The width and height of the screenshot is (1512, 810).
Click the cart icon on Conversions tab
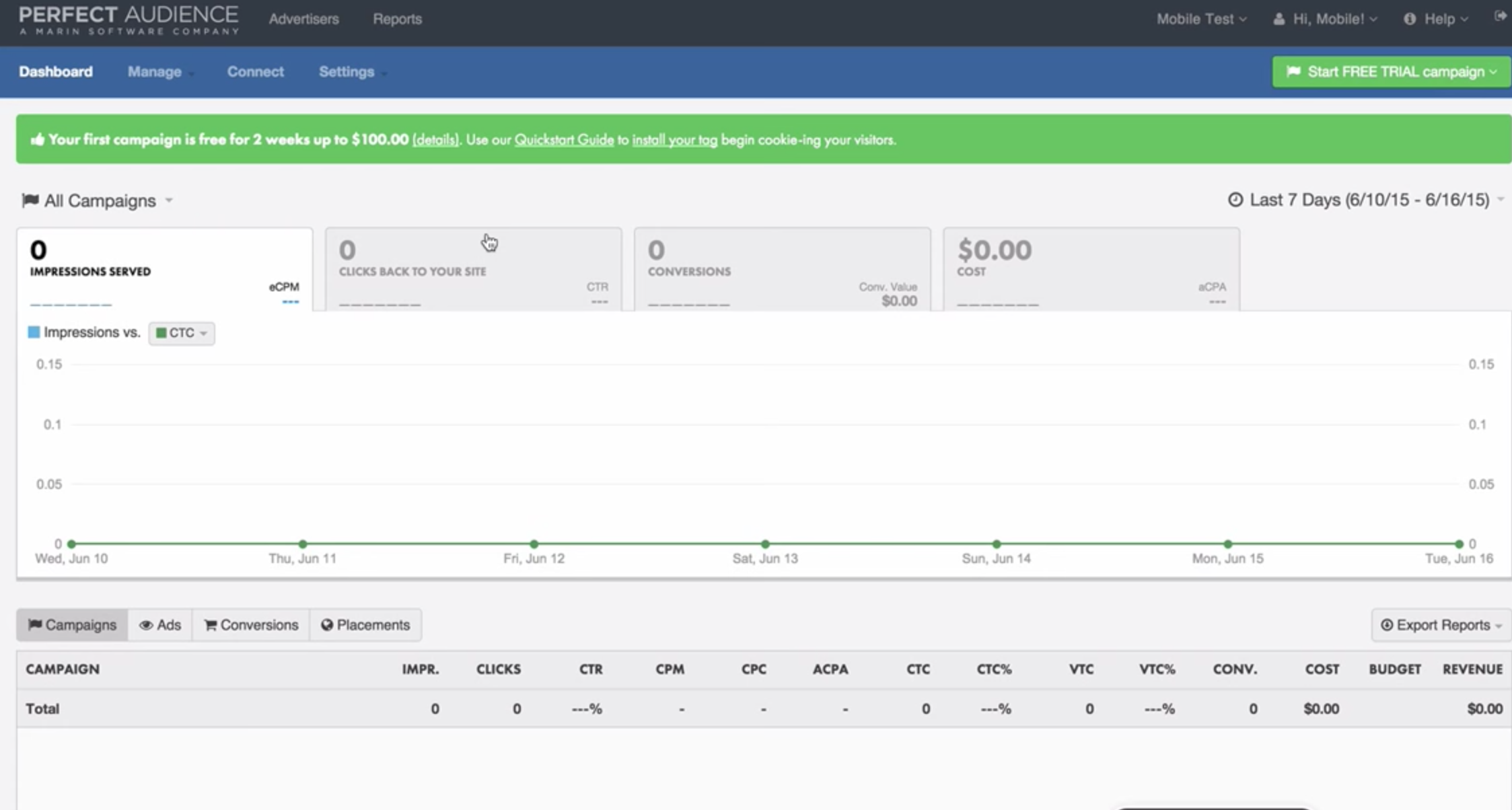(210, 625)
